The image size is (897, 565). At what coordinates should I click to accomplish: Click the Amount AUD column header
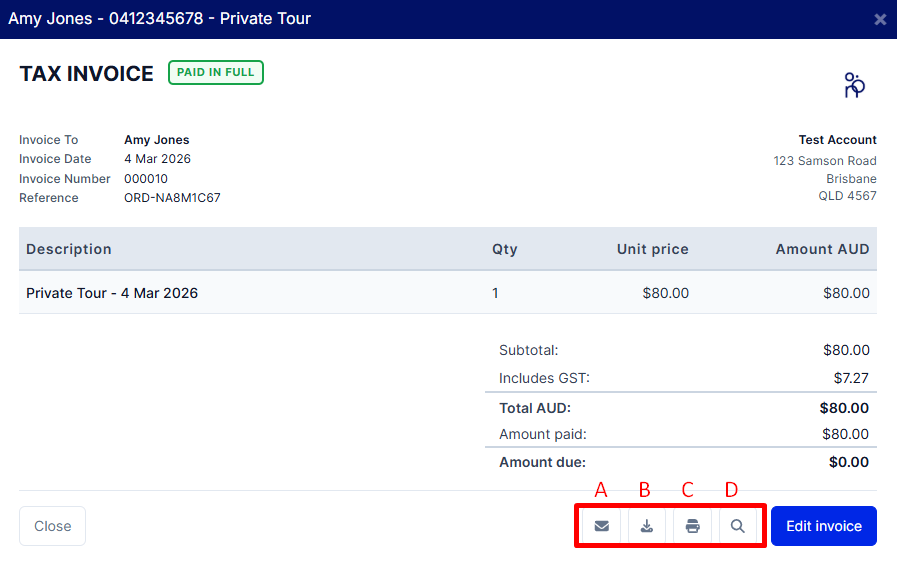tap(822, 249)
